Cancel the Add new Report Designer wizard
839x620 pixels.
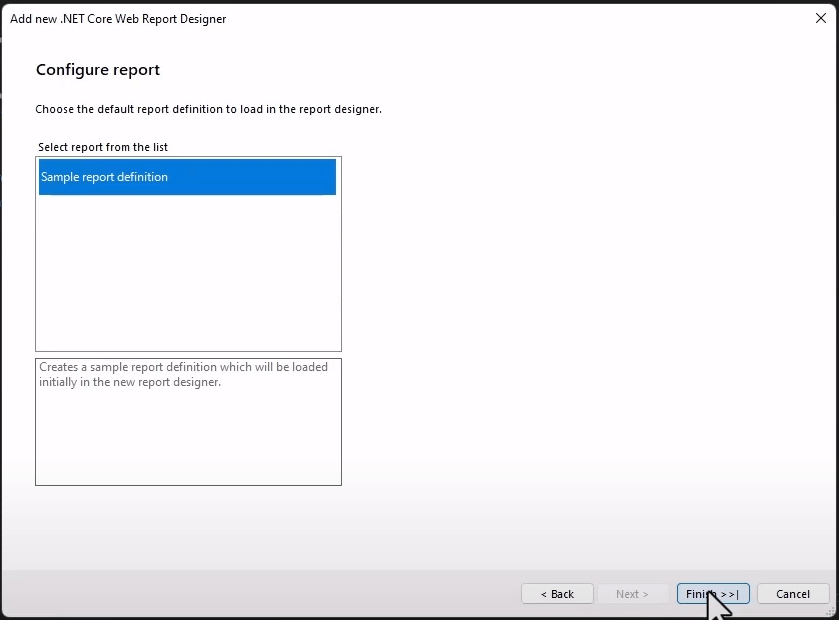[792, 593]
